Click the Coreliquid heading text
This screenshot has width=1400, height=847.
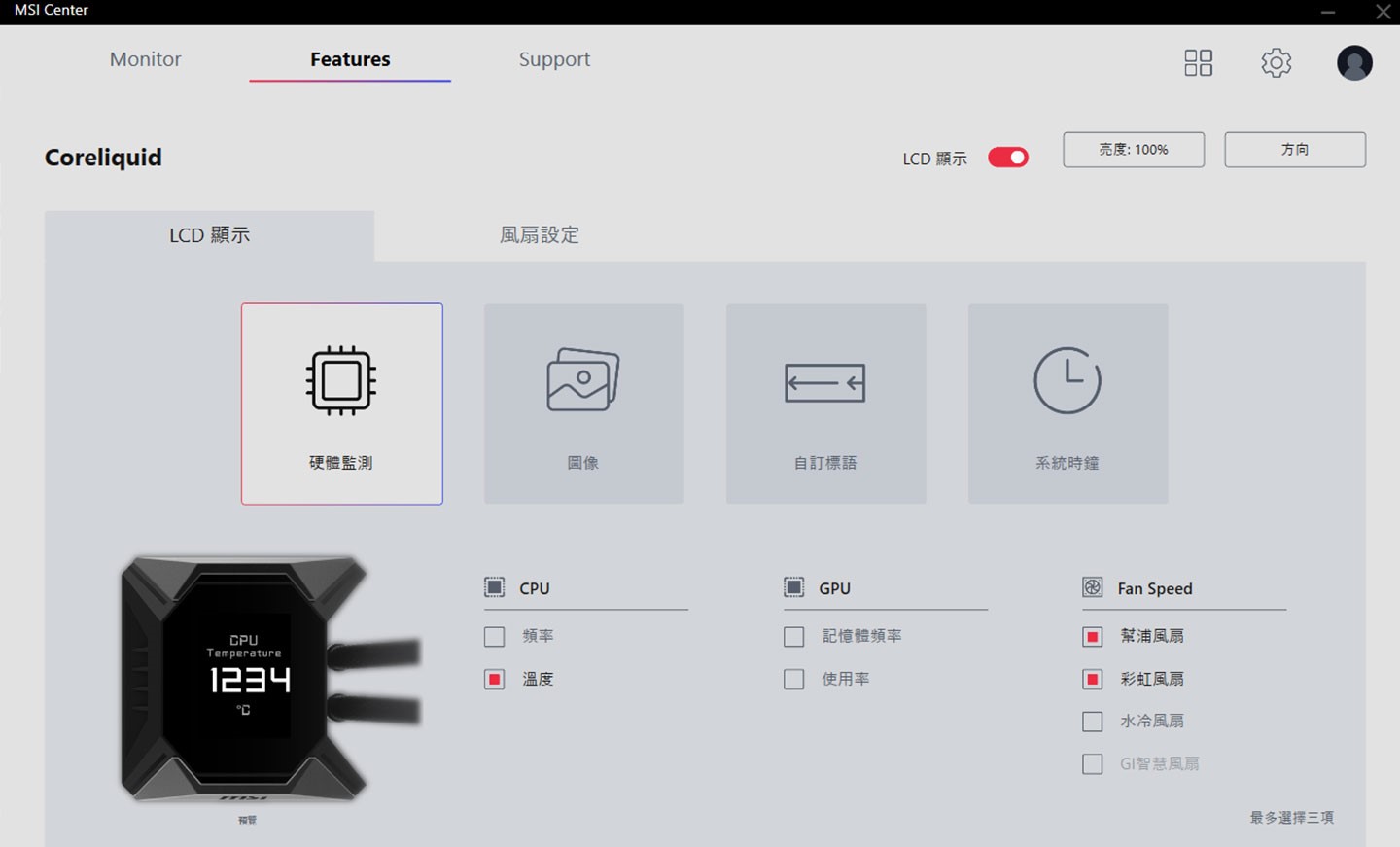point(103,158)
